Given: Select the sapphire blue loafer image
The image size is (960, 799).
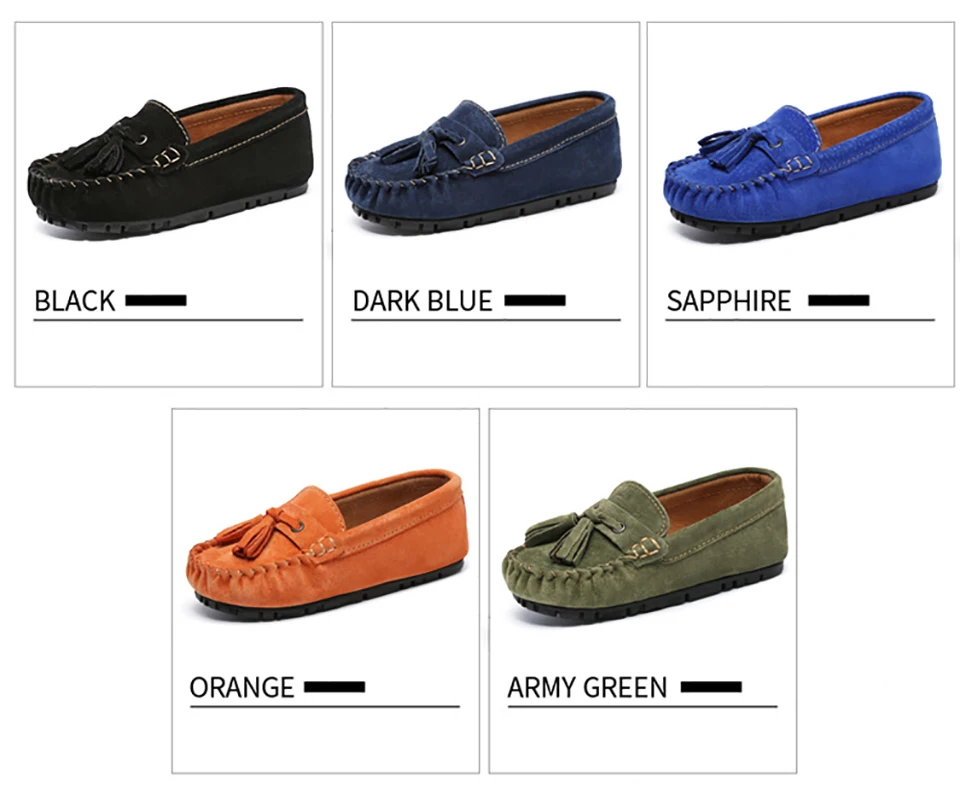Looking at the screenshot, I should point(802,166).
